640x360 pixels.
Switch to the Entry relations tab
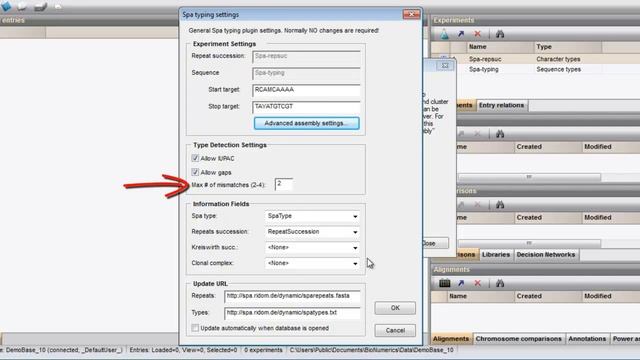click(x=501, y=105)
